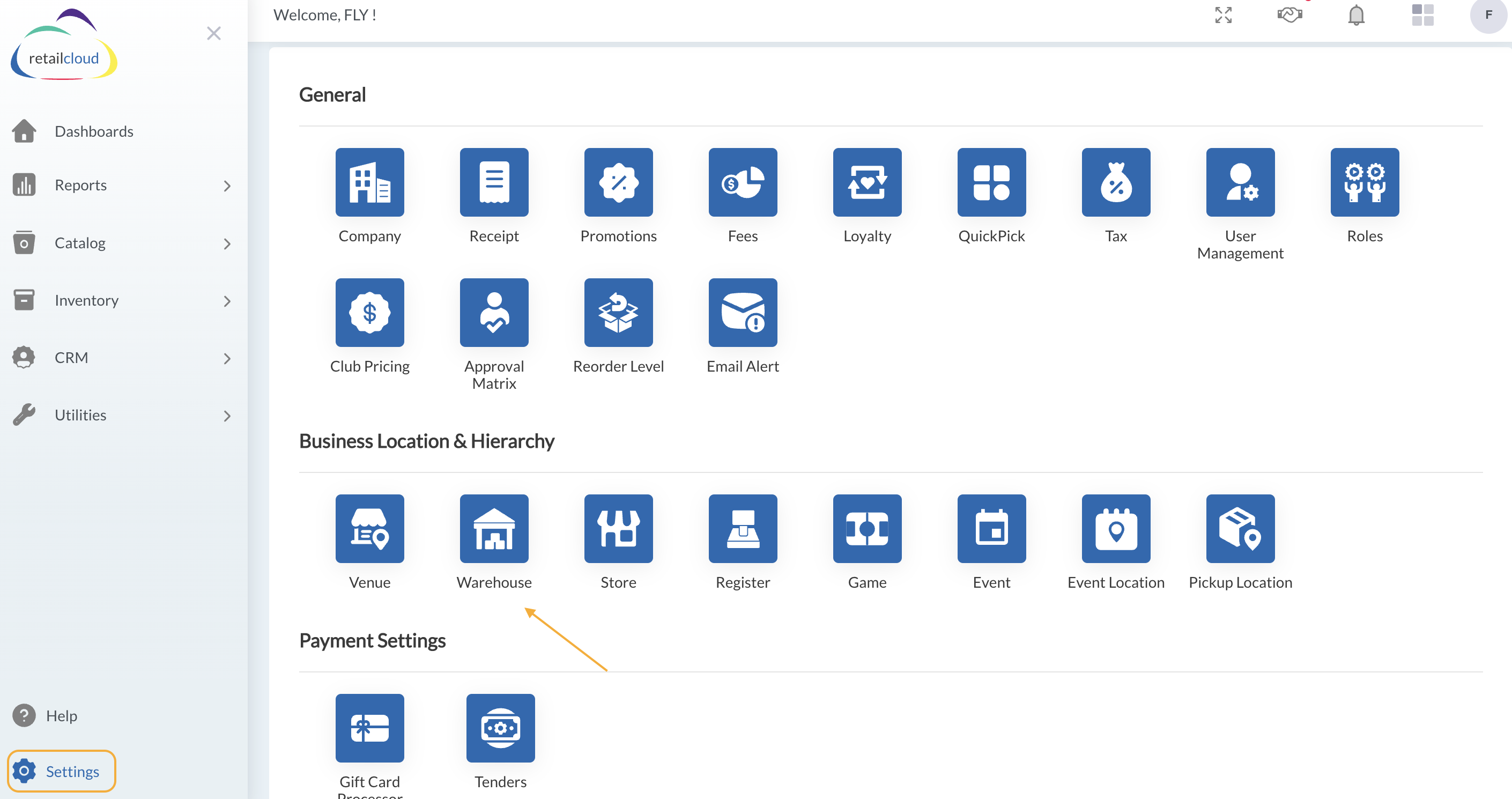Open the Tax settings icon
Image resolution: width=1512 pixels, height=799 pixels.
1116,182
